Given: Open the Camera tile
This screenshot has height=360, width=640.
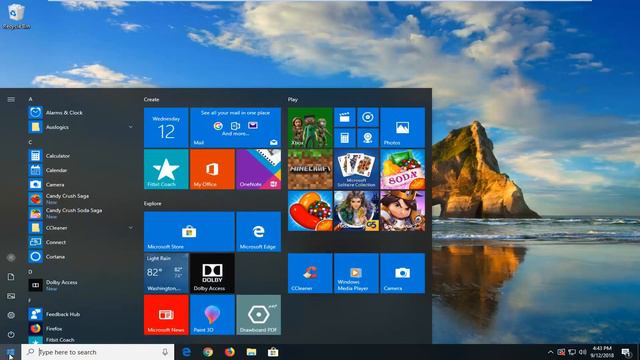Looking at the screenshot, I should (402, 273).
